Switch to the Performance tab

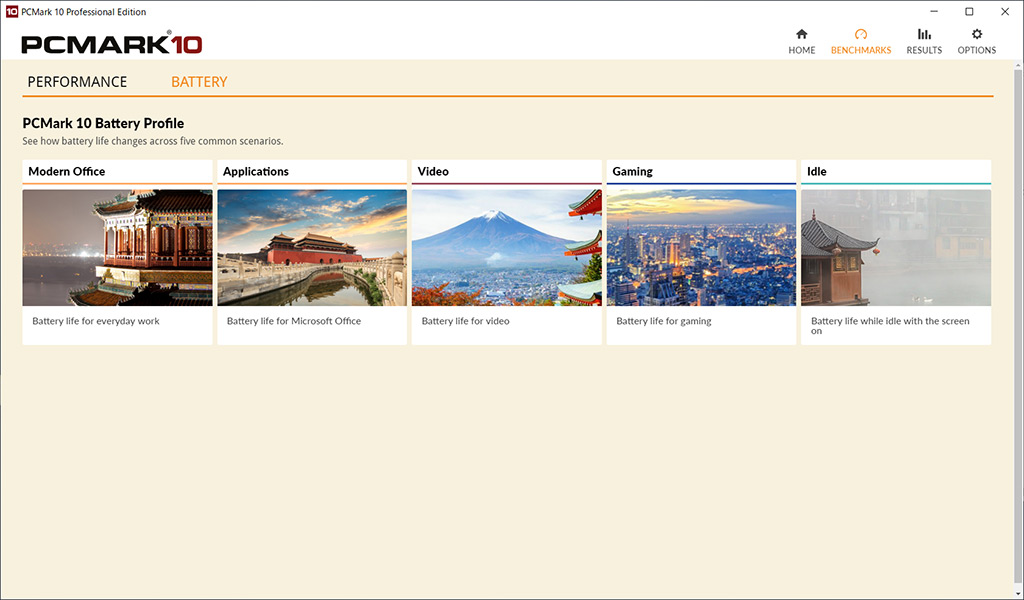pos(77,82)
